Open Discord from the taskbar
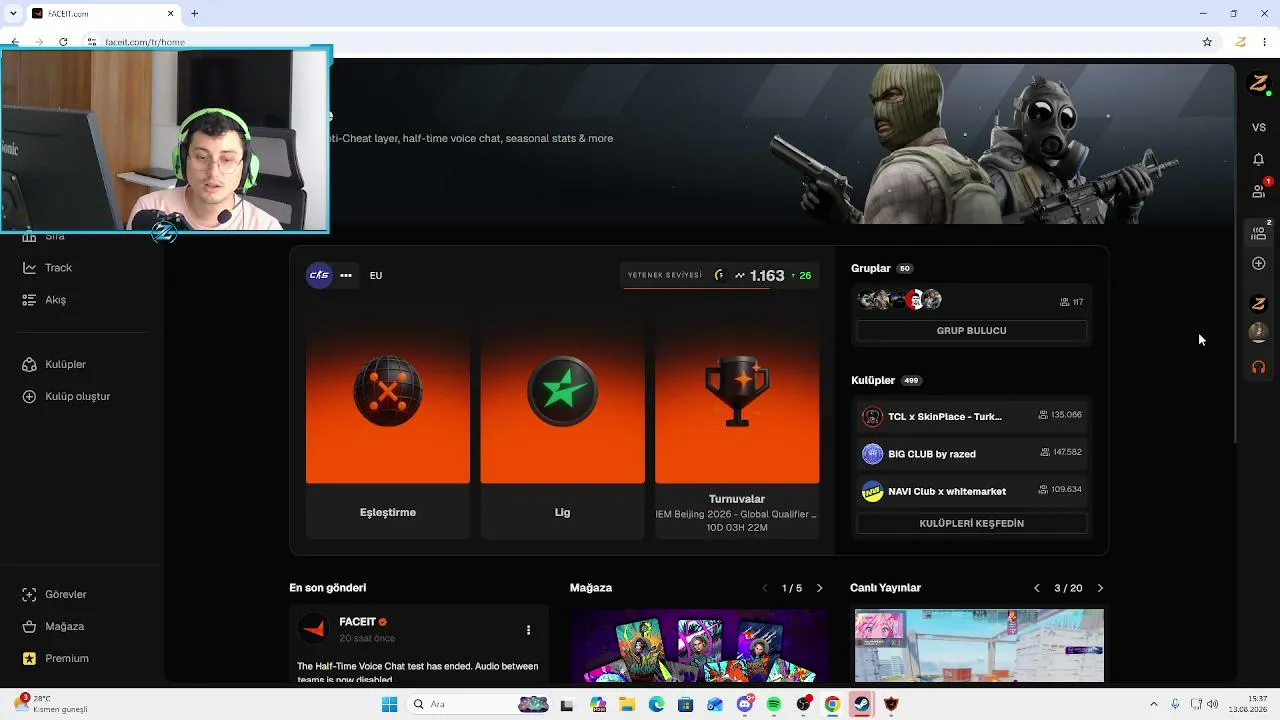1280x720 pixels. pos(744,705)
